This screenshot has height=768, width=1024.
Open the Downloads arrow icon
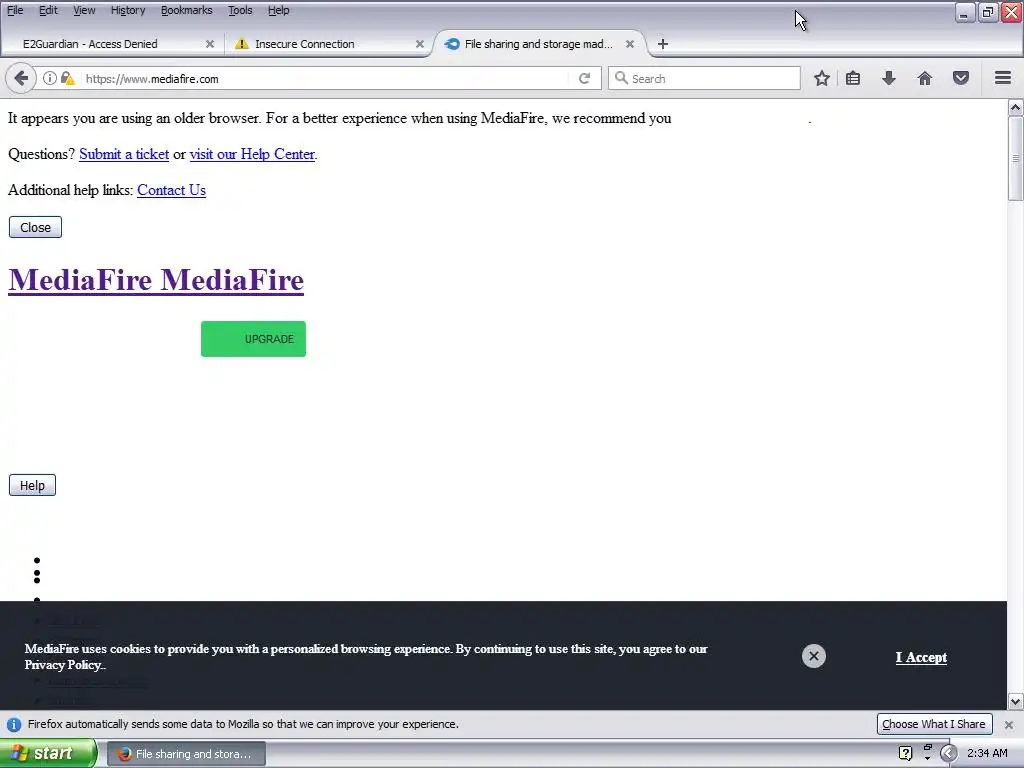pyautogui.click(x=889, y=78)
